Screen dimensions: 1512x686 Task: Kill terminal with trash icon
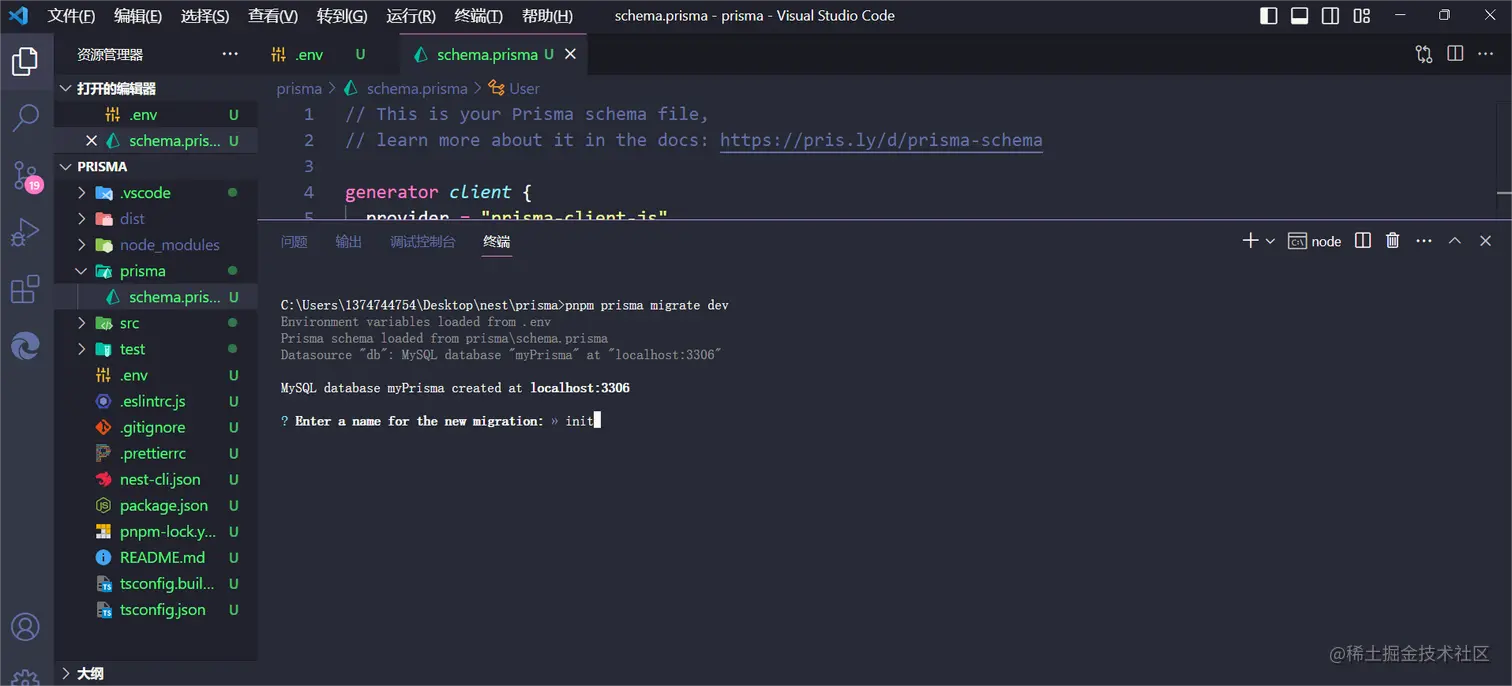(1393, 241)
